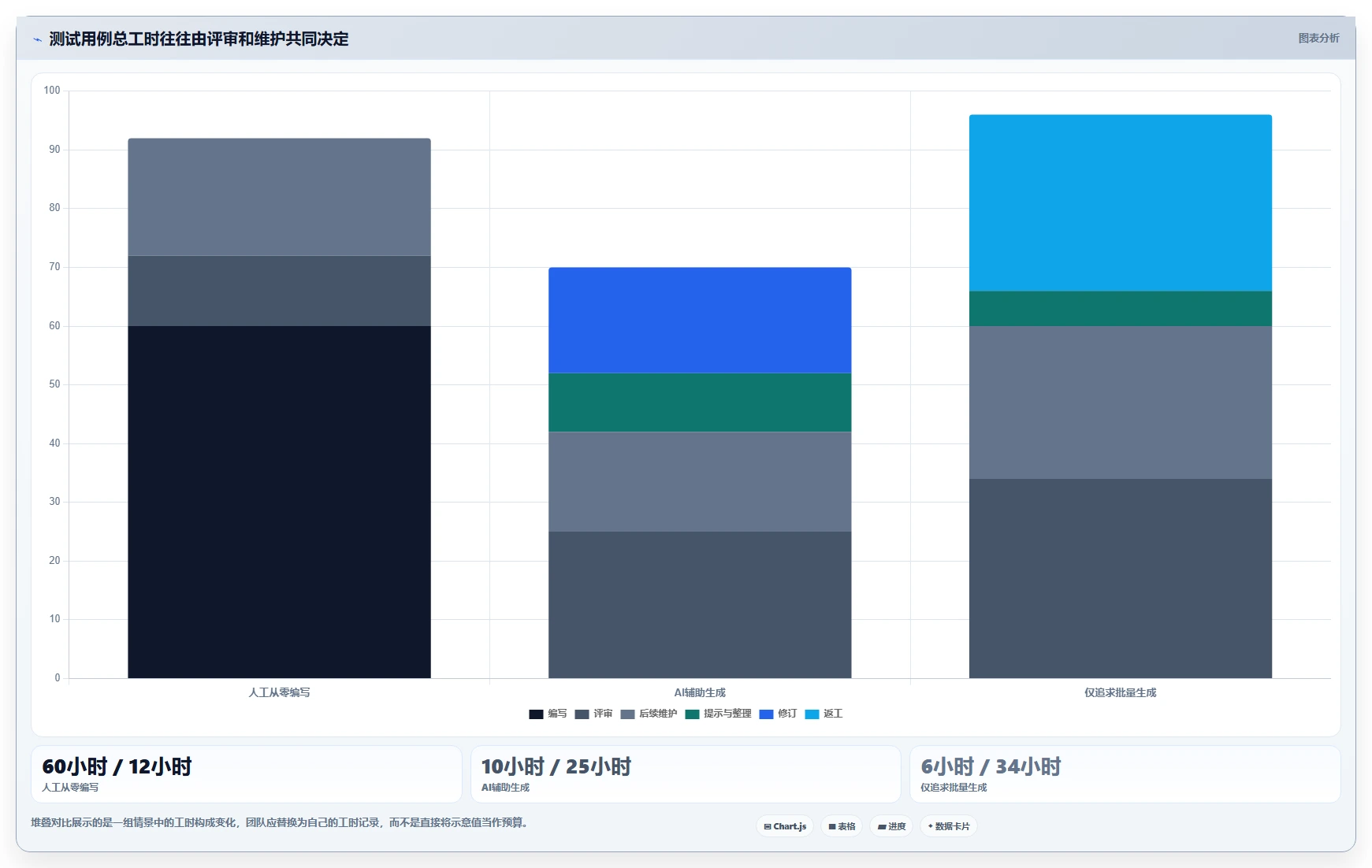The height and width of the screenshot is (868, 1372).
Task: Click the teal 提示与整理 segment of AI辅助生成 bar
Action: 700,402
